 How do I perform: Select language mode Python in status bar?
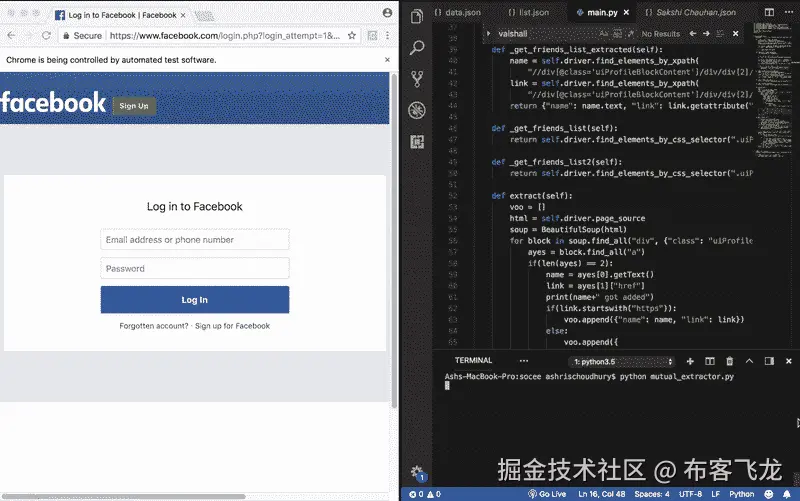click(742, 494)
